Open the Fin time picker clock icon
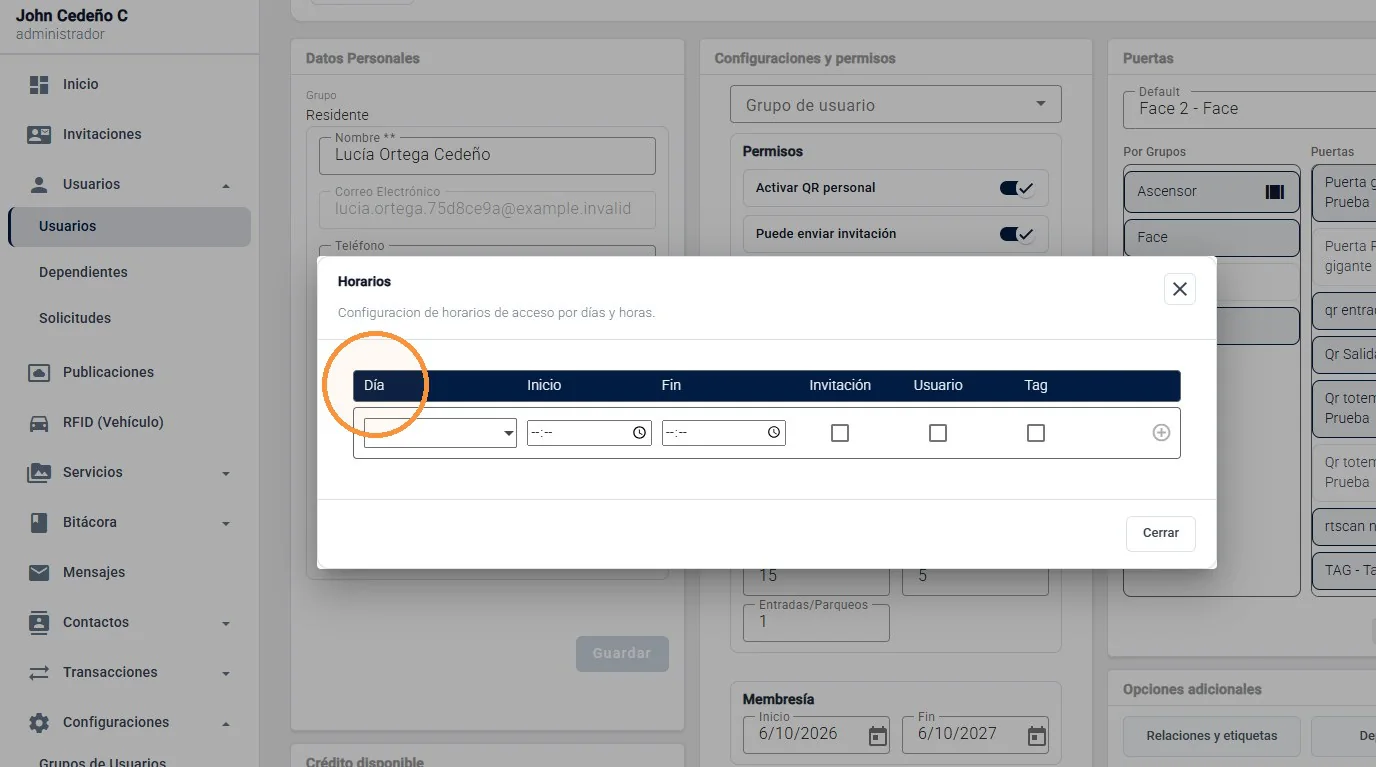Viewport: 1376px width, 767px height. tap(774, 433)
